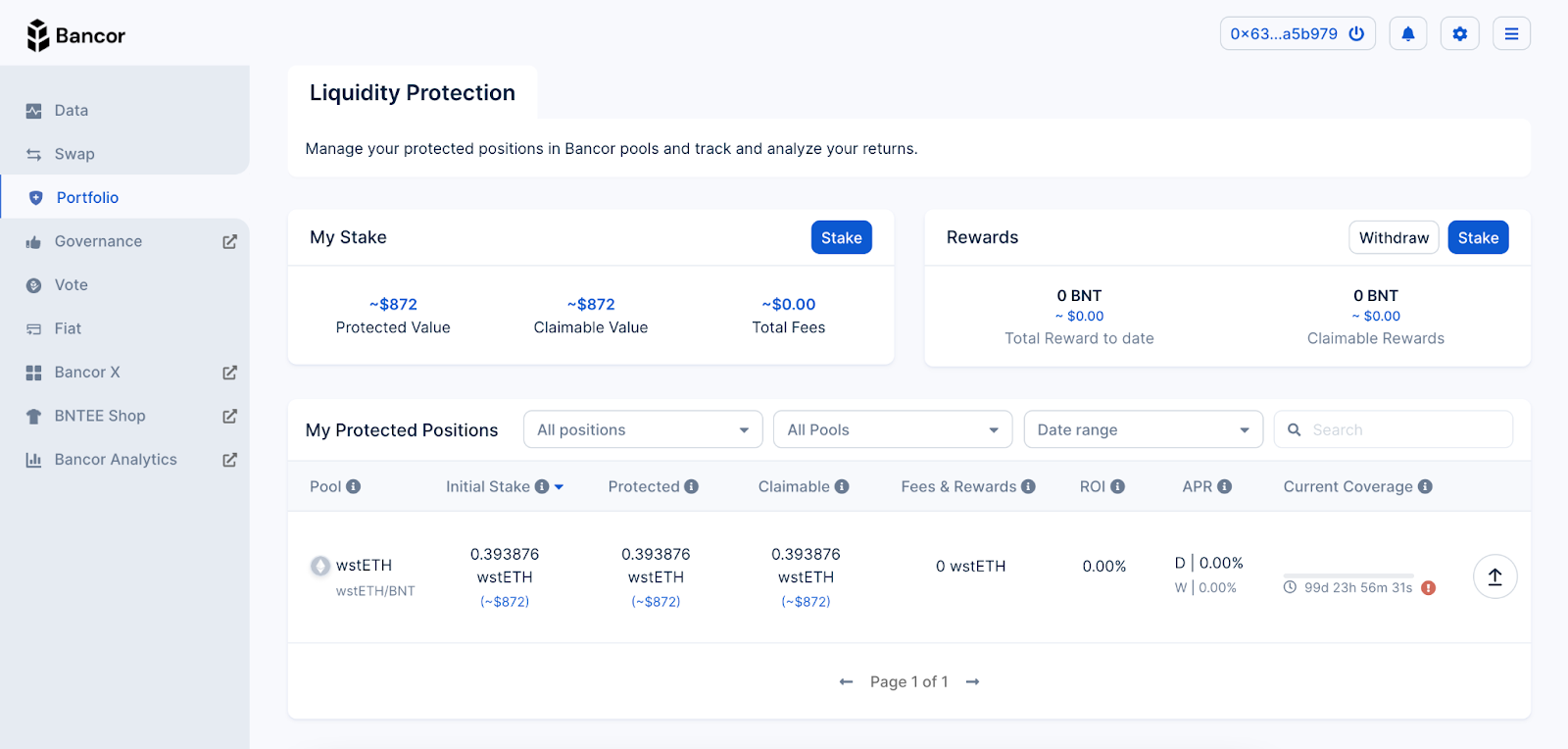Click the Claimable column info icon
This screenshot has height=749, width=1568.
click(842, 486)
